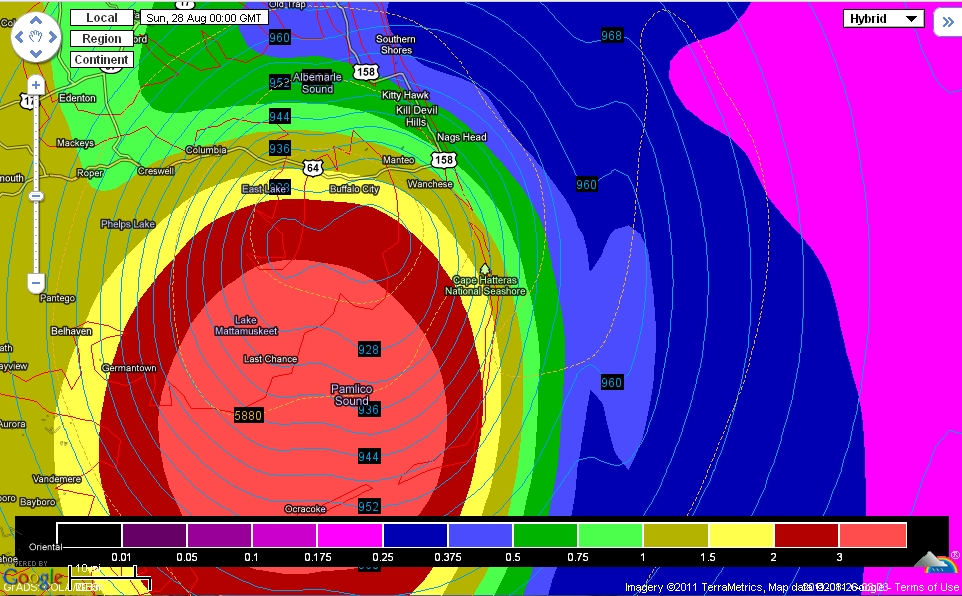Click the magenta 0.25 legend swatch

coord(350,535)
